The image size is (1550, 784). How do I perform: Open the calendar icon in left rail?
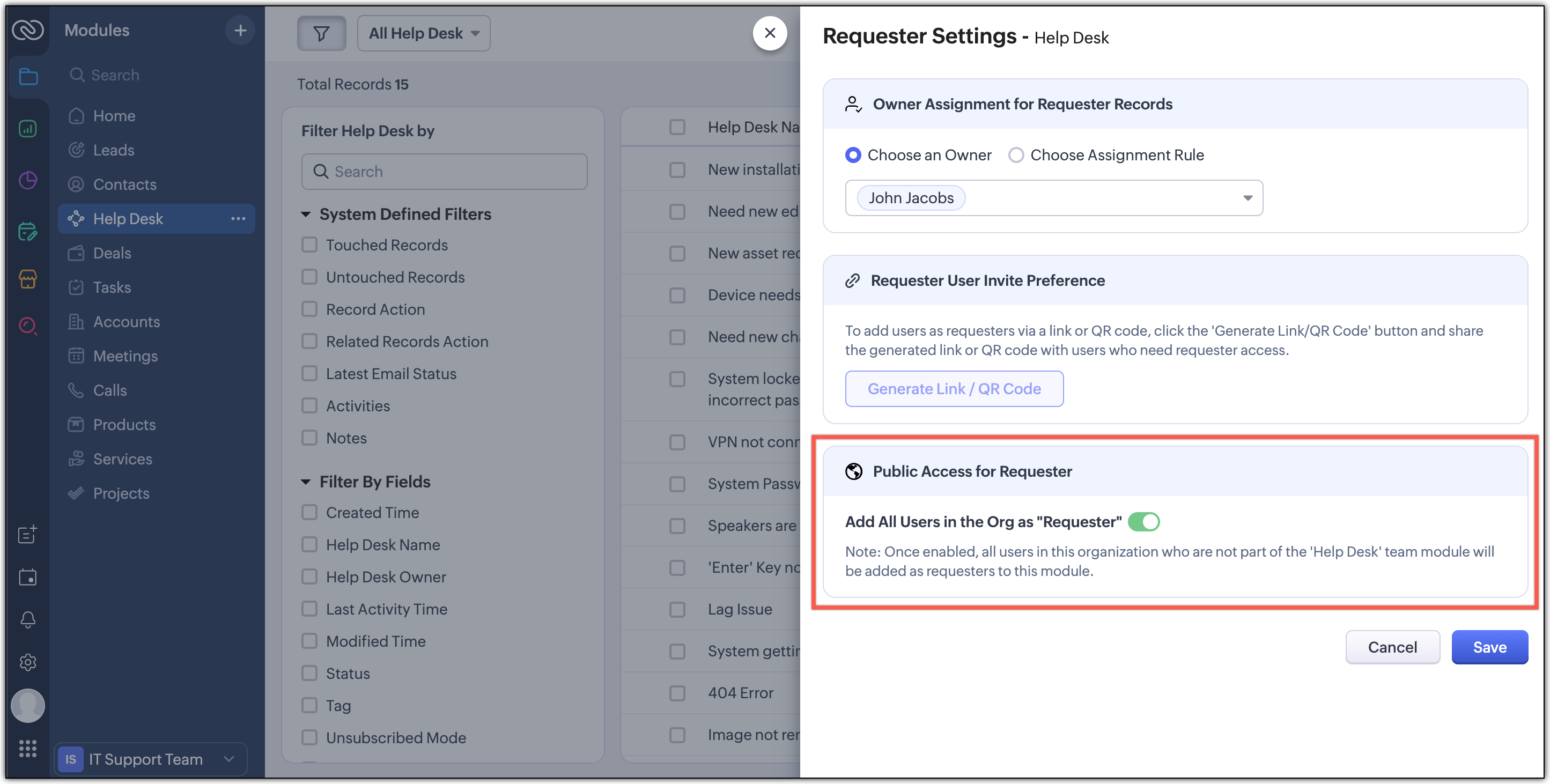point(28,578)
